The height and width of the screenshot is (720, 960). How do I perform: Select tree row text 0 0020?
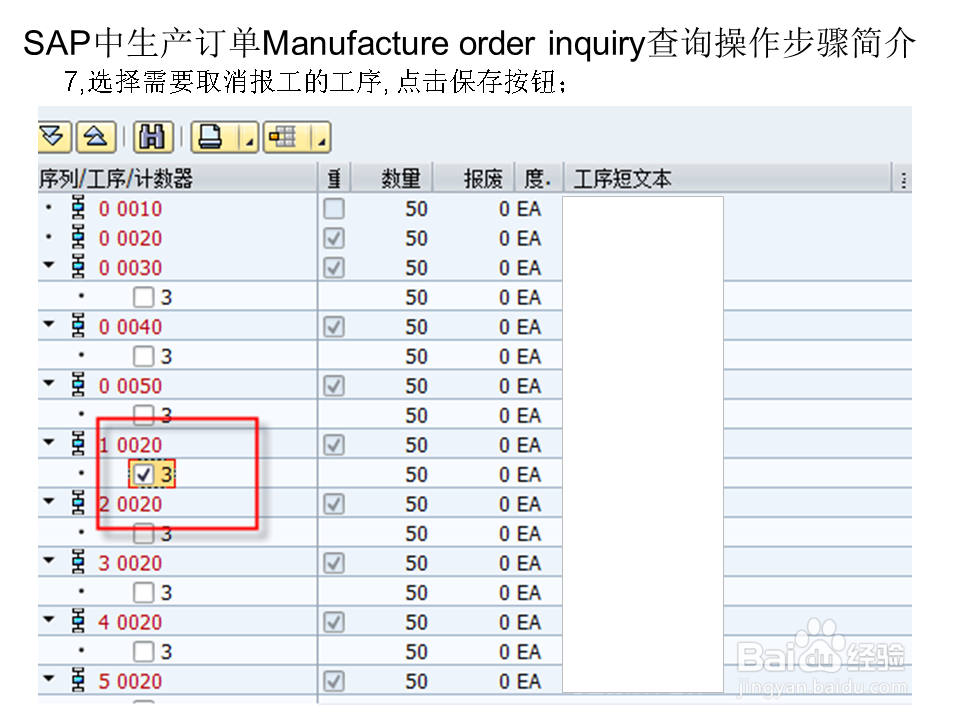click(130, 238)
